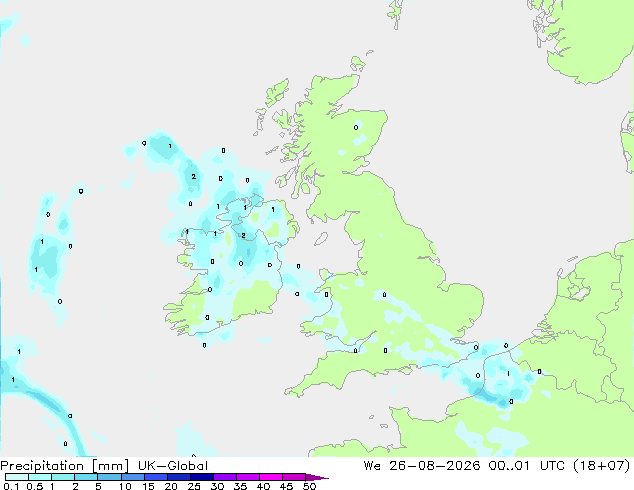Viewport: 634px width, 490px height.
Task: Select the 2 to 5 mm legend color
Action: point(86,477)
